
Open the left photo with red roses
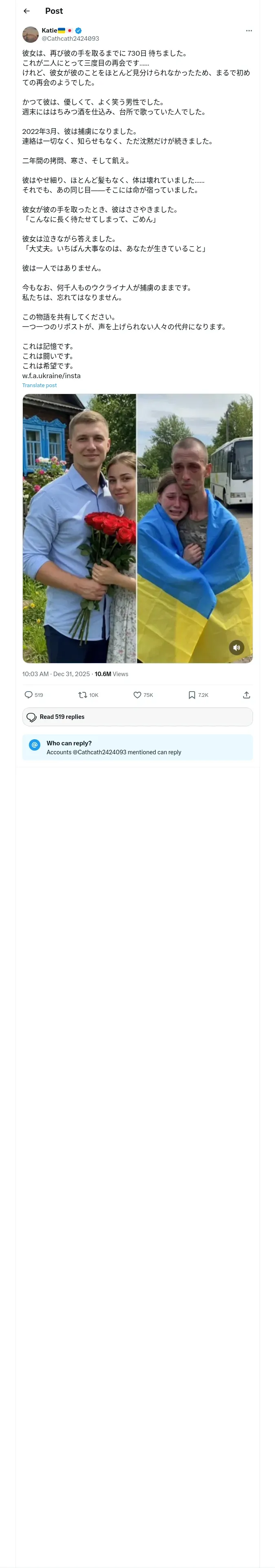tap(79, 528)
